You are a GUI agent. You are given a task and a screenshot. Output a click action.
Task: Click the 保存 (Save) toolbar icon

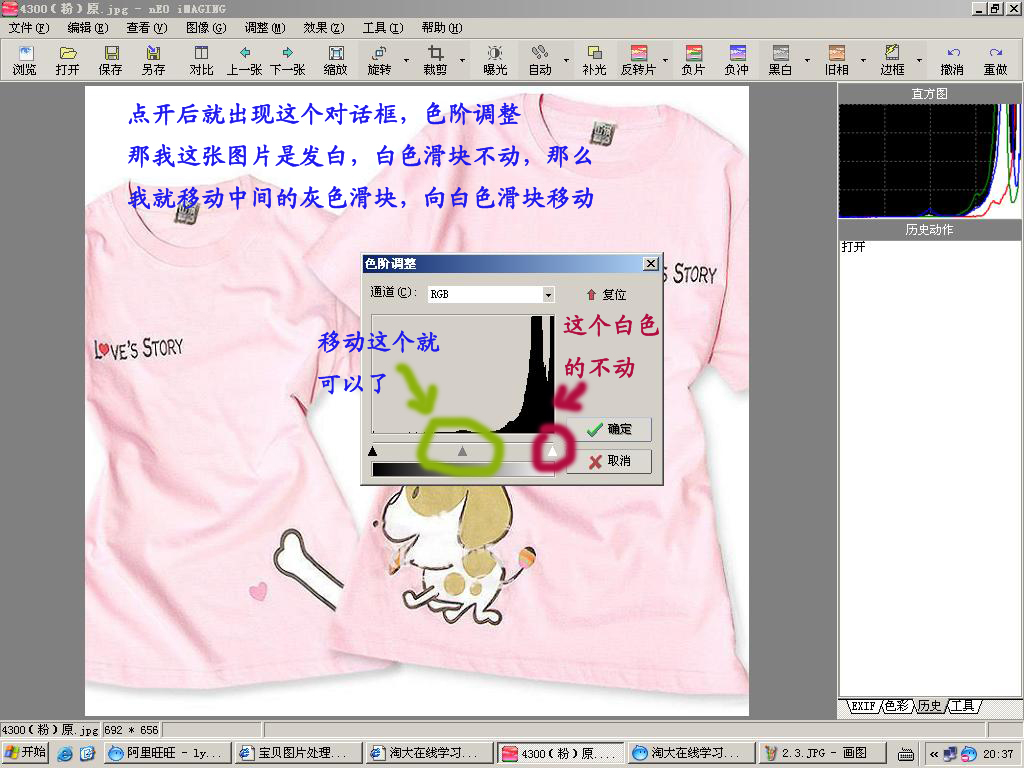point(110,60)
